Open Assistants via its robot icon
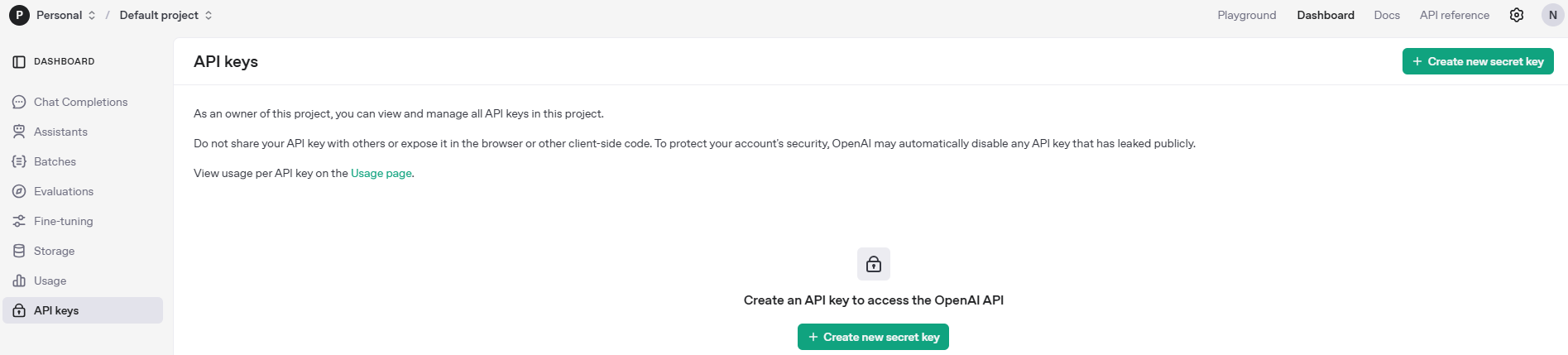The height and width of the screenshot is (355, 1568). click(x=19, y=132)
